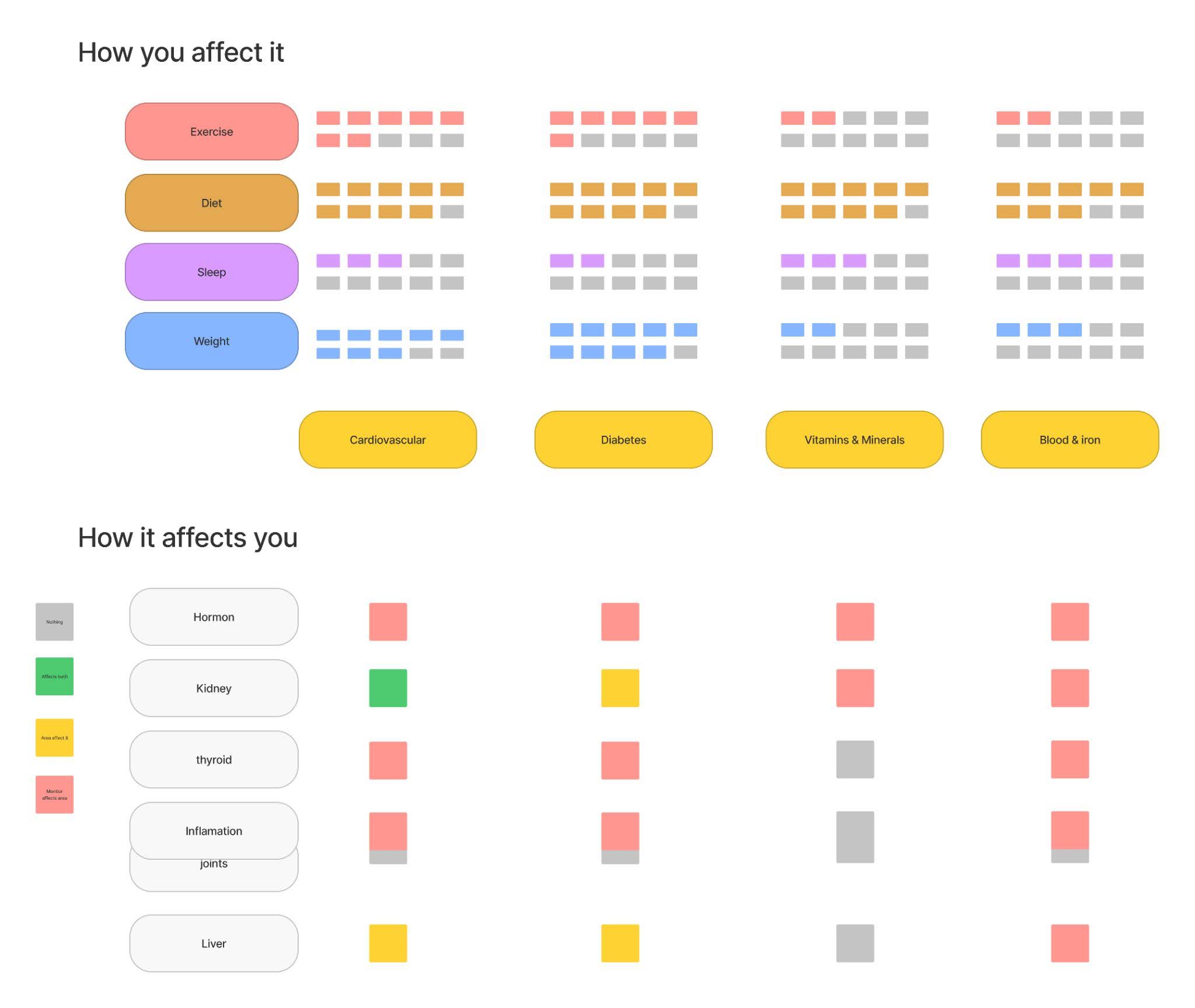Click the thyroid row label
1195x1008 pixels.
214,759
